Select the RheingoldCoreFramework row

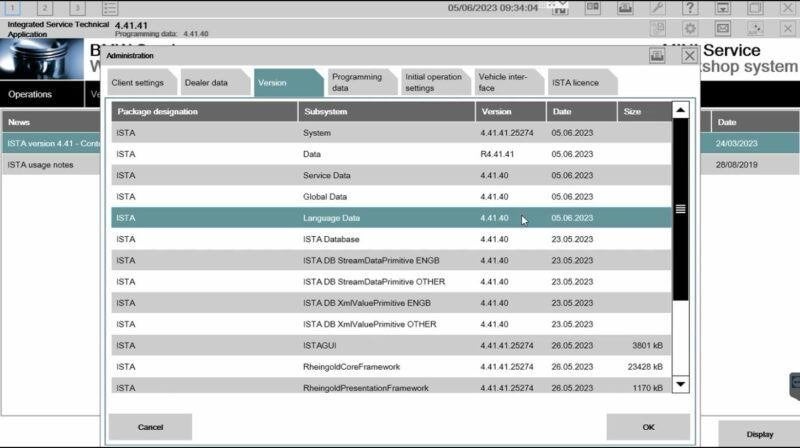(391, 367)
